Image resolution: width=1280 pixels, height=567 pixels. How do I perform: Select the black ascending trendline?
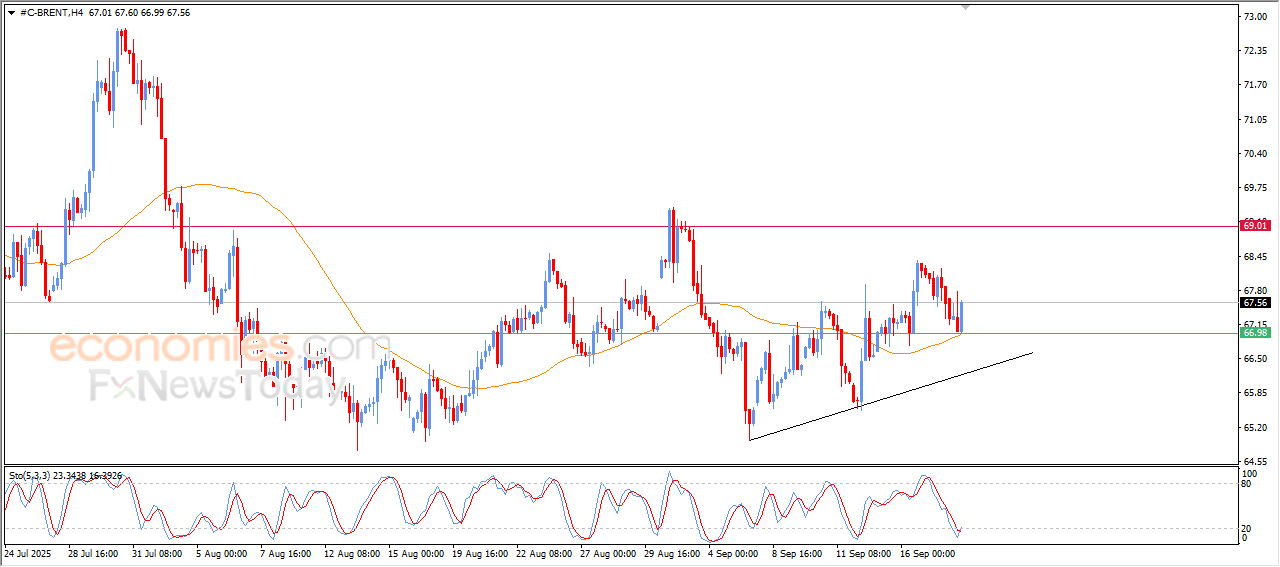click(890, 396)
